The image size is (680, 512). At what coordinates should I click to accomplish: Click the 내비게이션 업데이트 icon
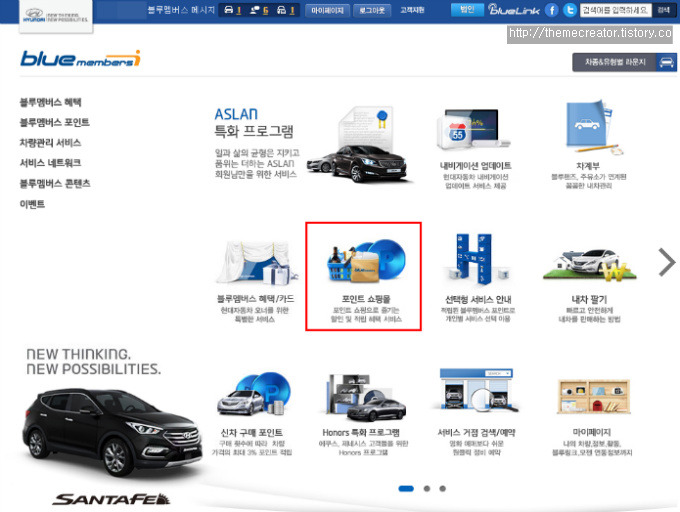click(x=473, y=129)
